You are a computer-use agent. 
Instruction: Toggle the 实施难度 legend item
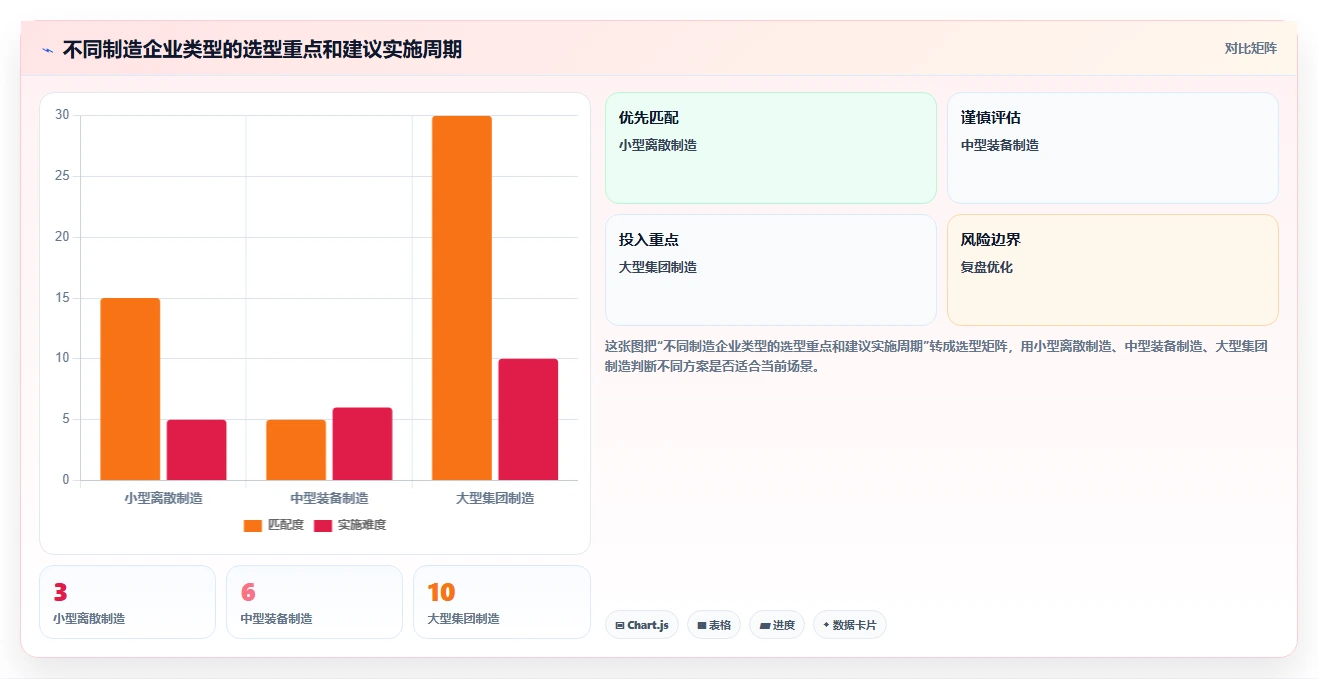(x=350, y=525)
